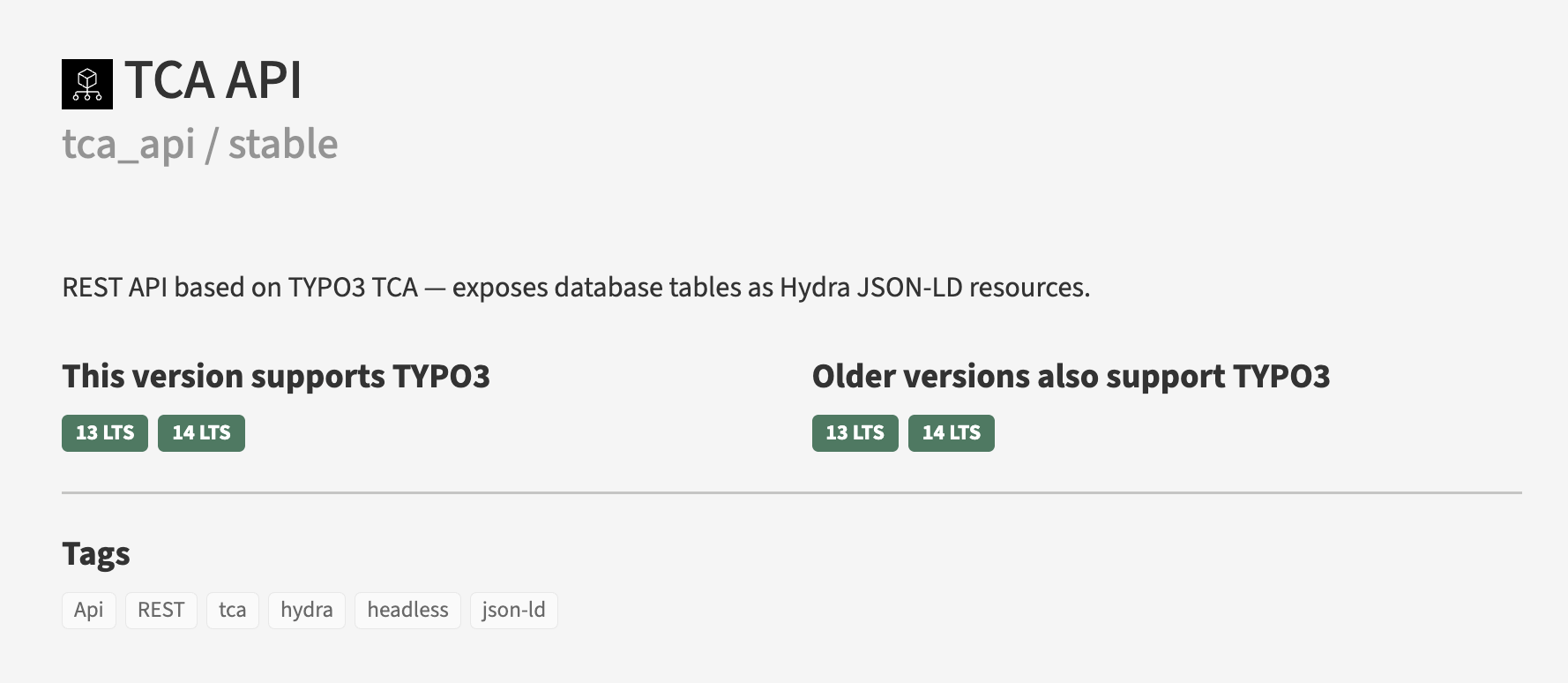Image resolution: width=1568 pixels, height=683 pixels.
Task: Click the tca_api / stable subtitle
Action: 200,144
